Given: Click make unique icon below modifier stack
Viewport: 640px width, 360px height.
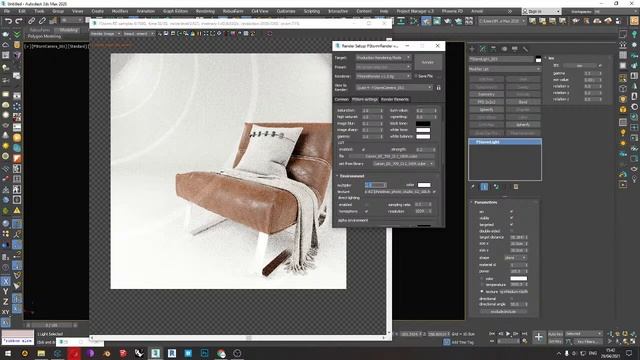Looking at the screenshot, I should (x=496, y=187).
